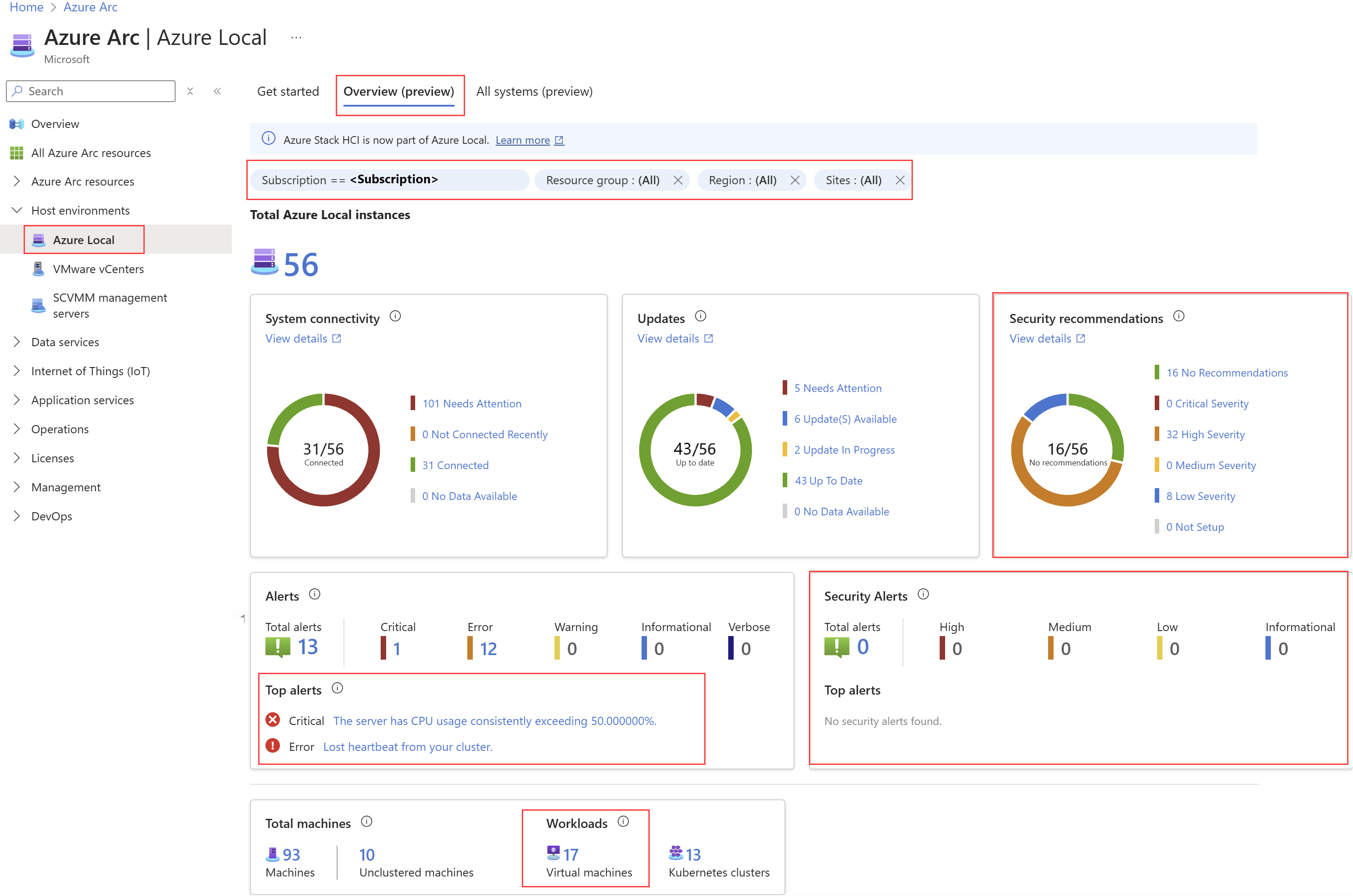Clear the Sites filter
The height and width of the screenshot is (896, 1353).
(900, 180)
